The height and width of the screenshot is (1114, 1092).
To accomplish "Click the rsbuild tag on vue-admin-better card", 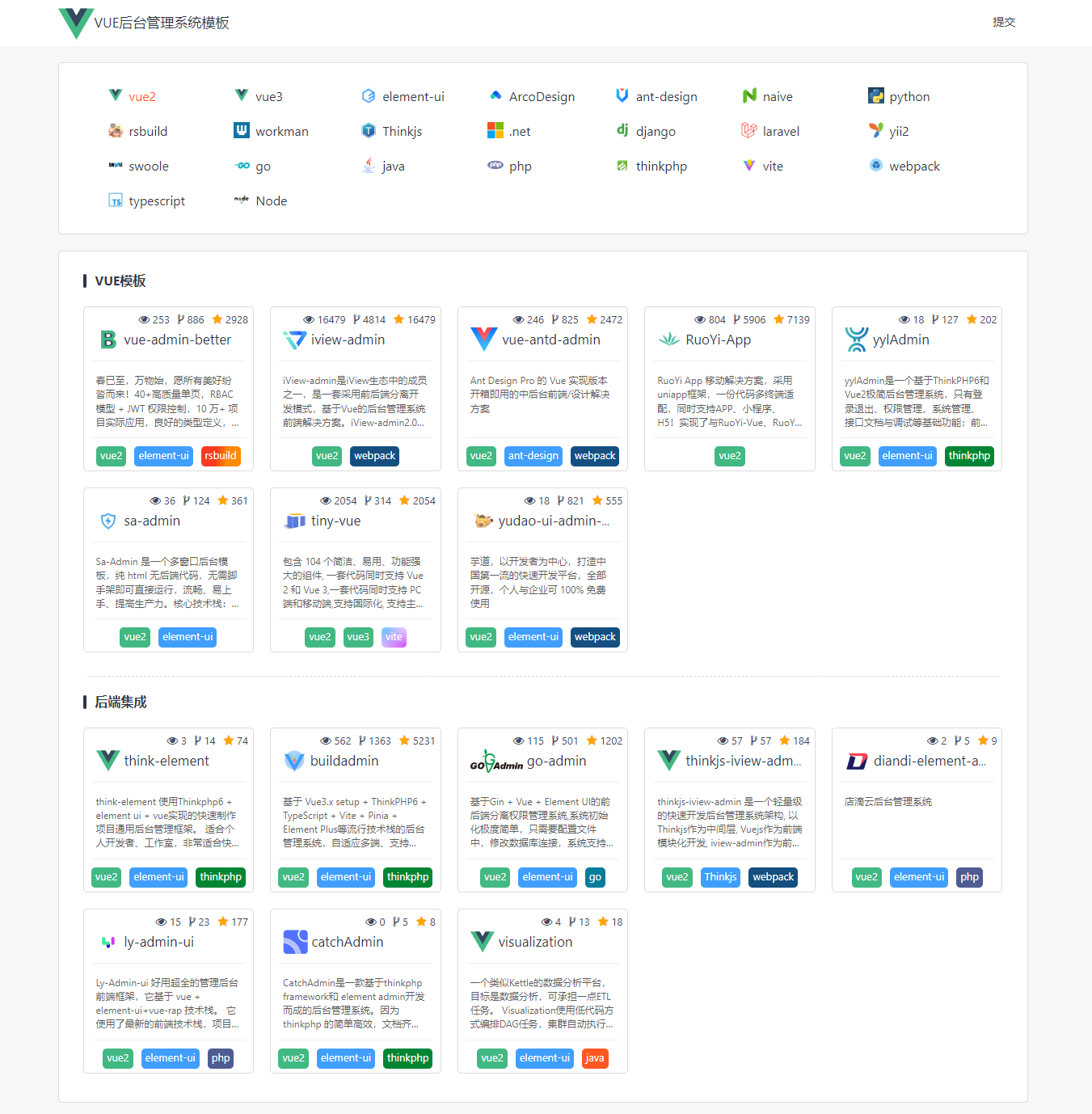I will (x=221, y=456).
